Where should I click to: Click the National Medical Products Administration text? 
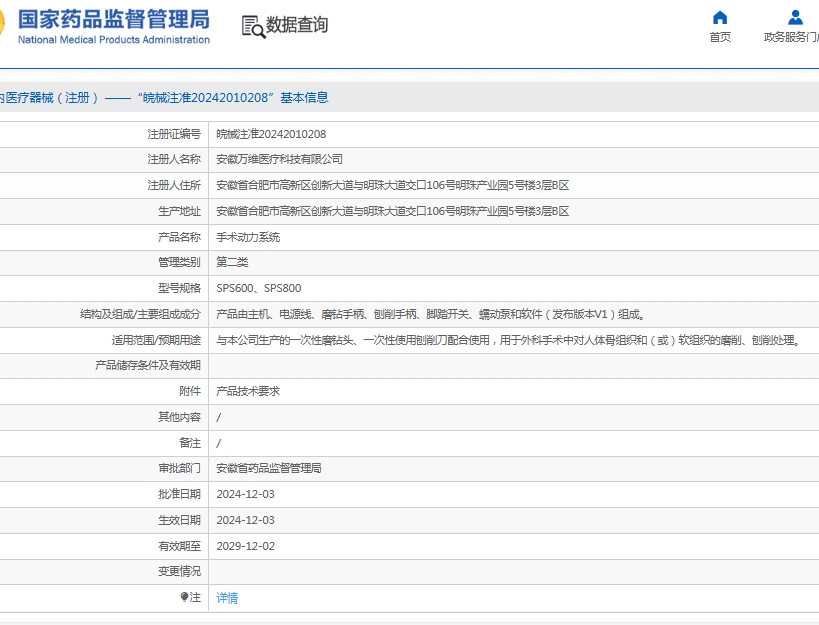(x=114, y=40)
